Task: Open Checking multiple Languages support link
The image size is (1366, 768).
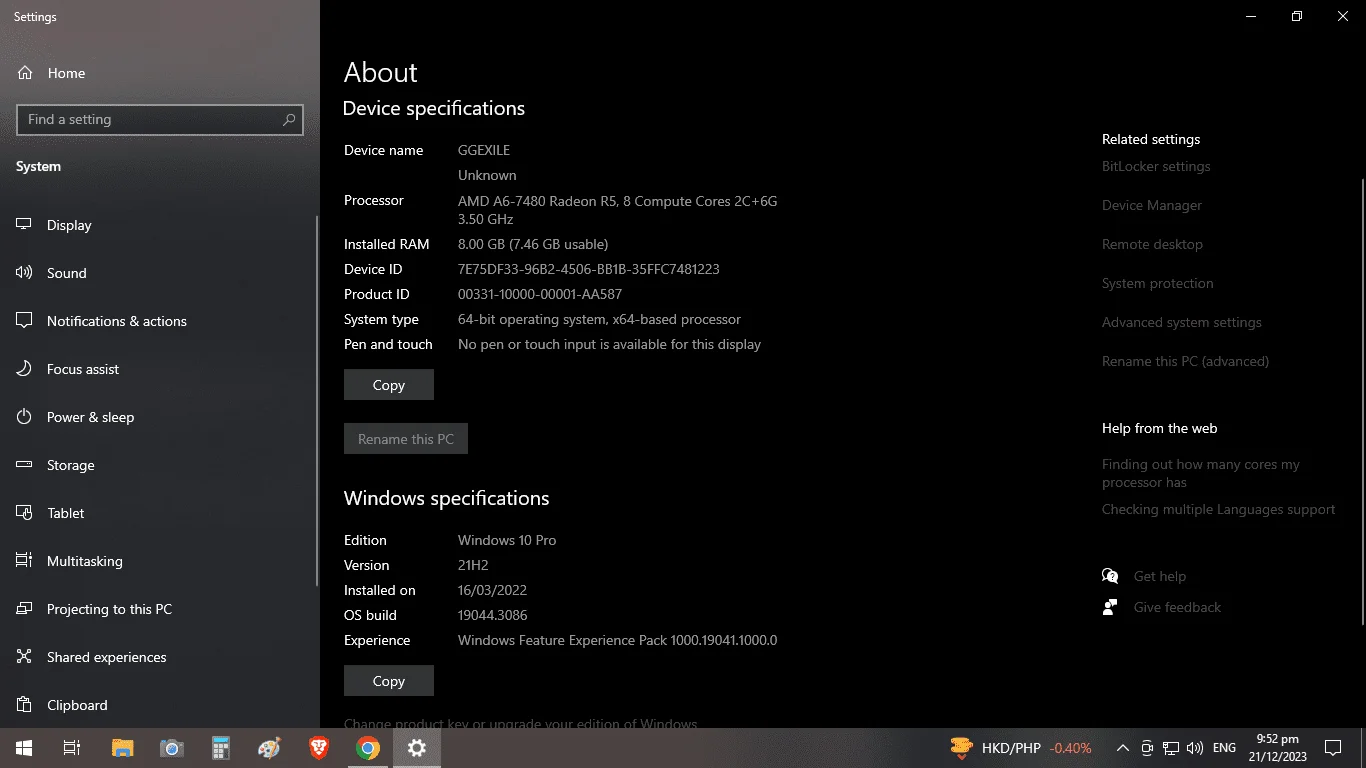Action: 1218,509
